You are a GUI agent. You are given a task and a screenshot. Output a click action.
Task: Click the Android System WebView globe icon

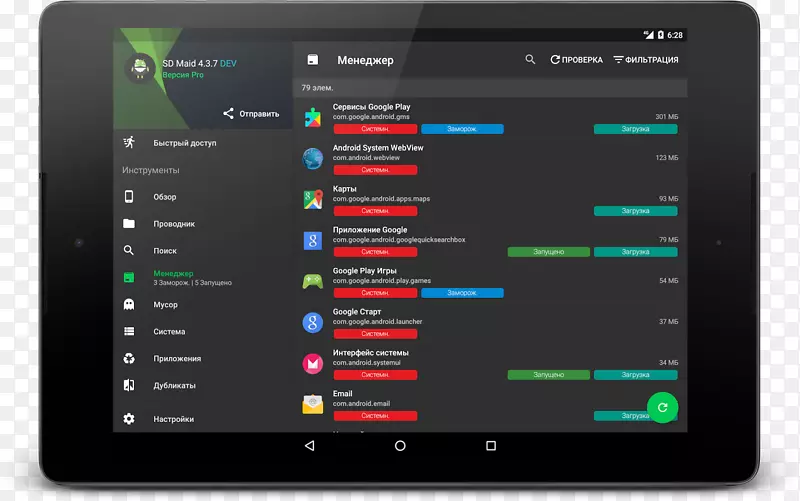(x=313, y=158)
